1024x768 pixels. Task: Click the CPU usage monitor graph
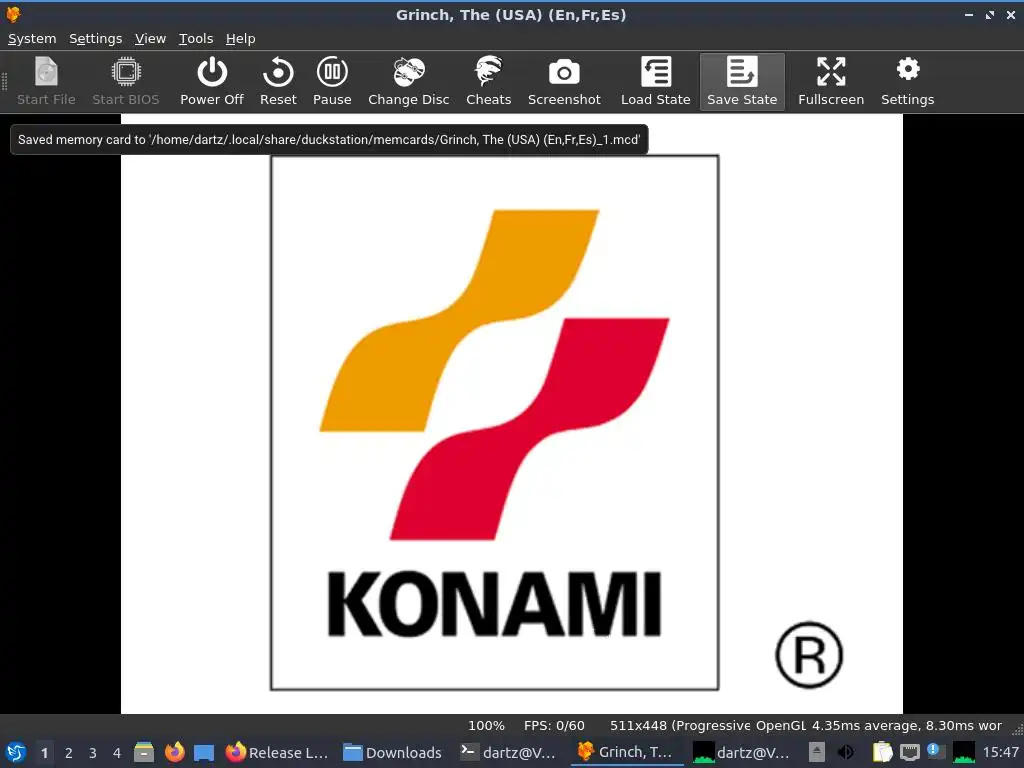pos(964,752)
